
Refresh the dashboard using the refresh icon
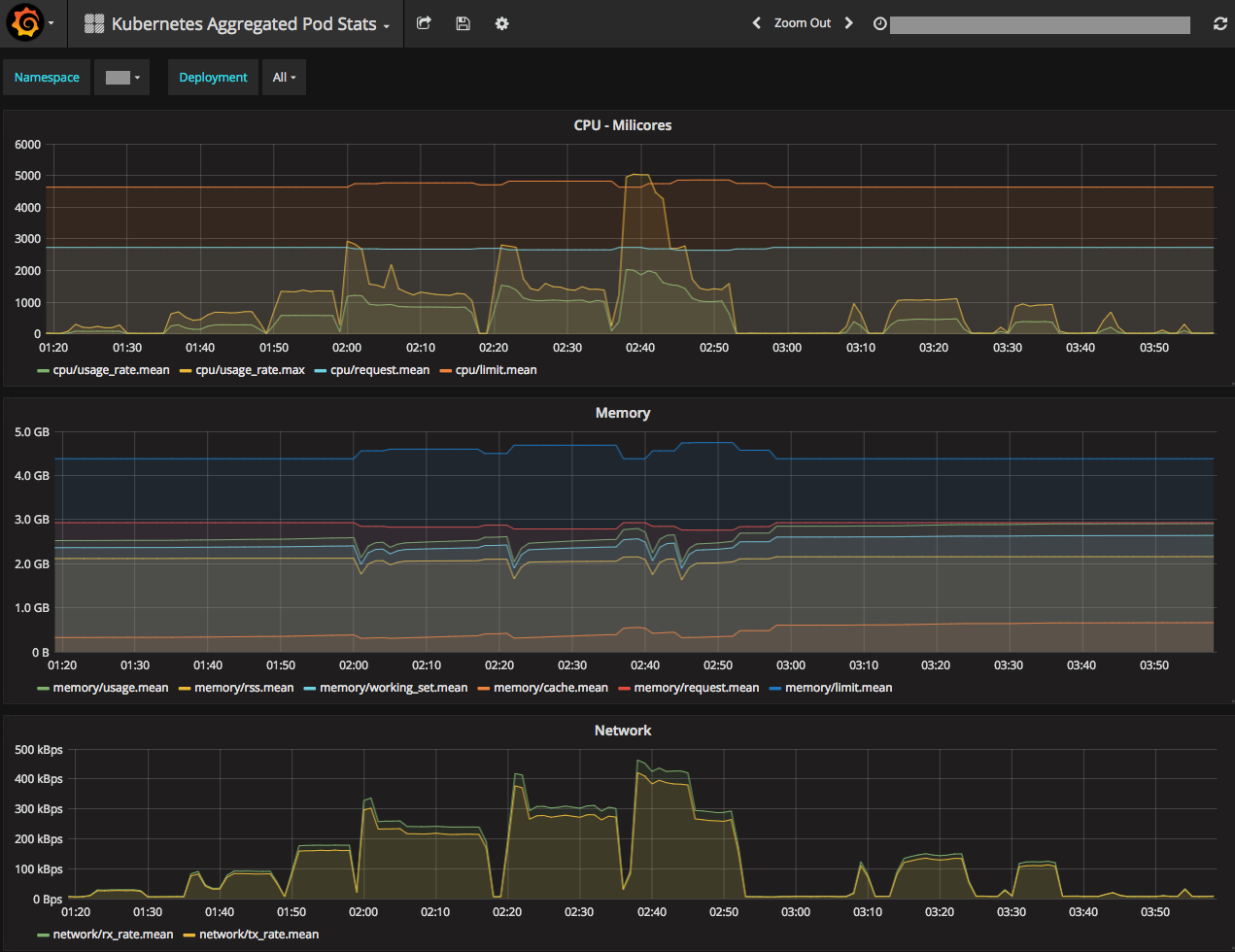[x=1220, y=23]
